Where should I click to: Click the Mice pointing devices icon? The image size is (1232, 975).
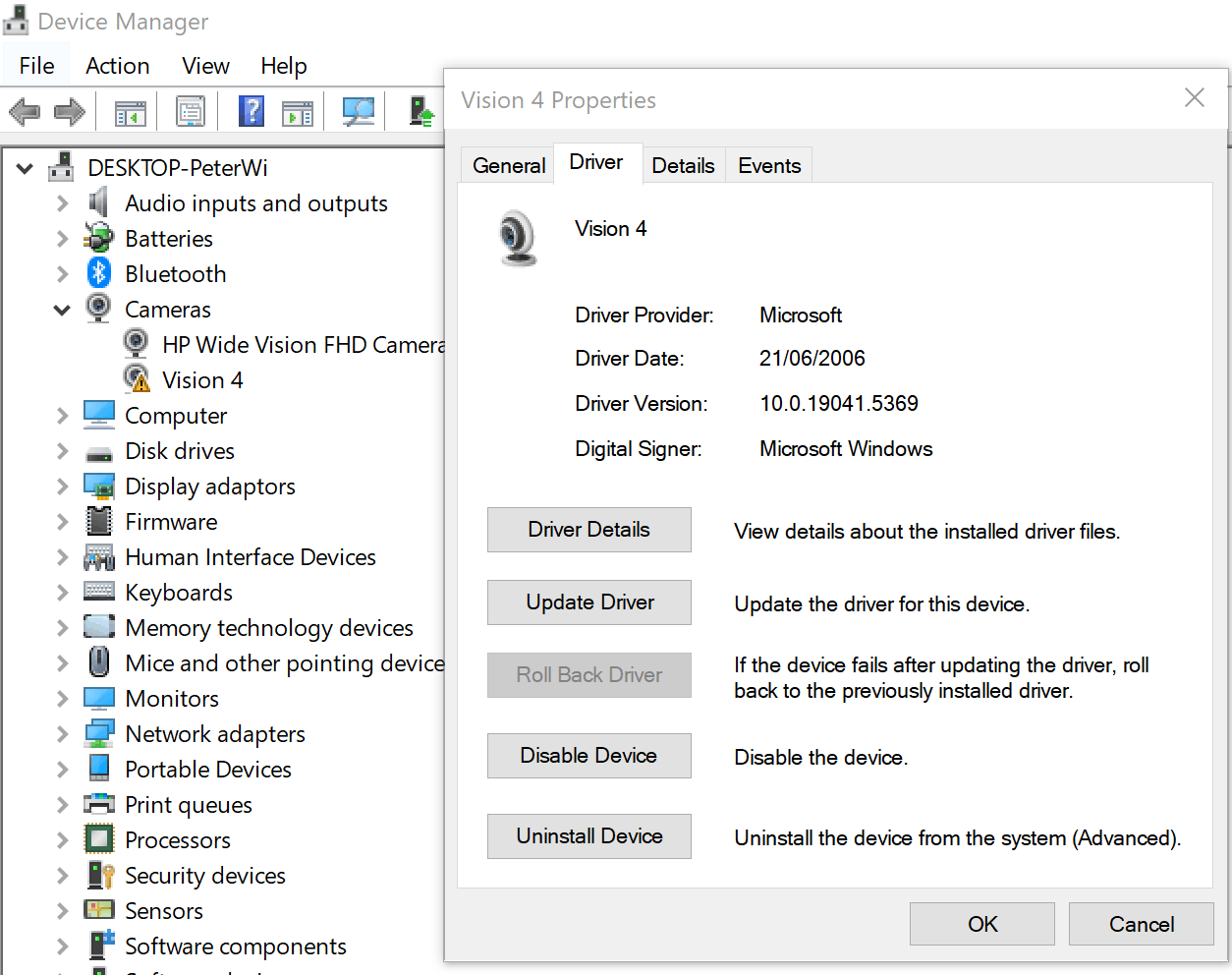(98, 661)
